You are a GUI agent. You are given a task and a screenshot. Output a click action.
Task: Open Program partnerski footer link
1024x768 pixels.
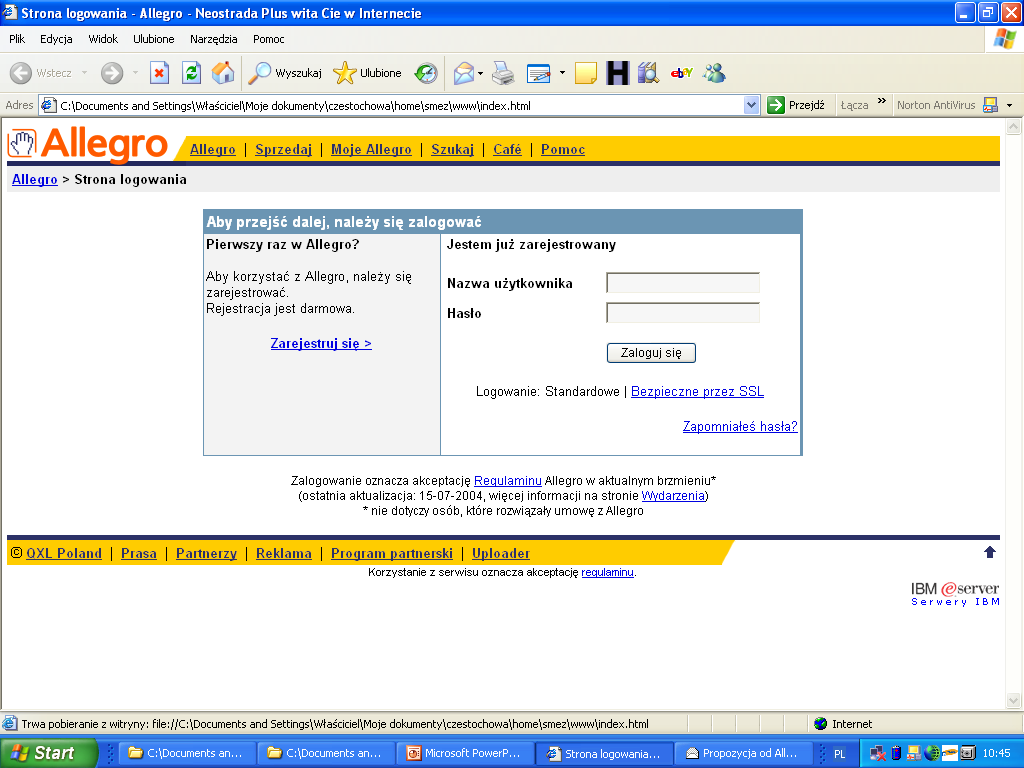pyautogui.click(x=391, y=553)
